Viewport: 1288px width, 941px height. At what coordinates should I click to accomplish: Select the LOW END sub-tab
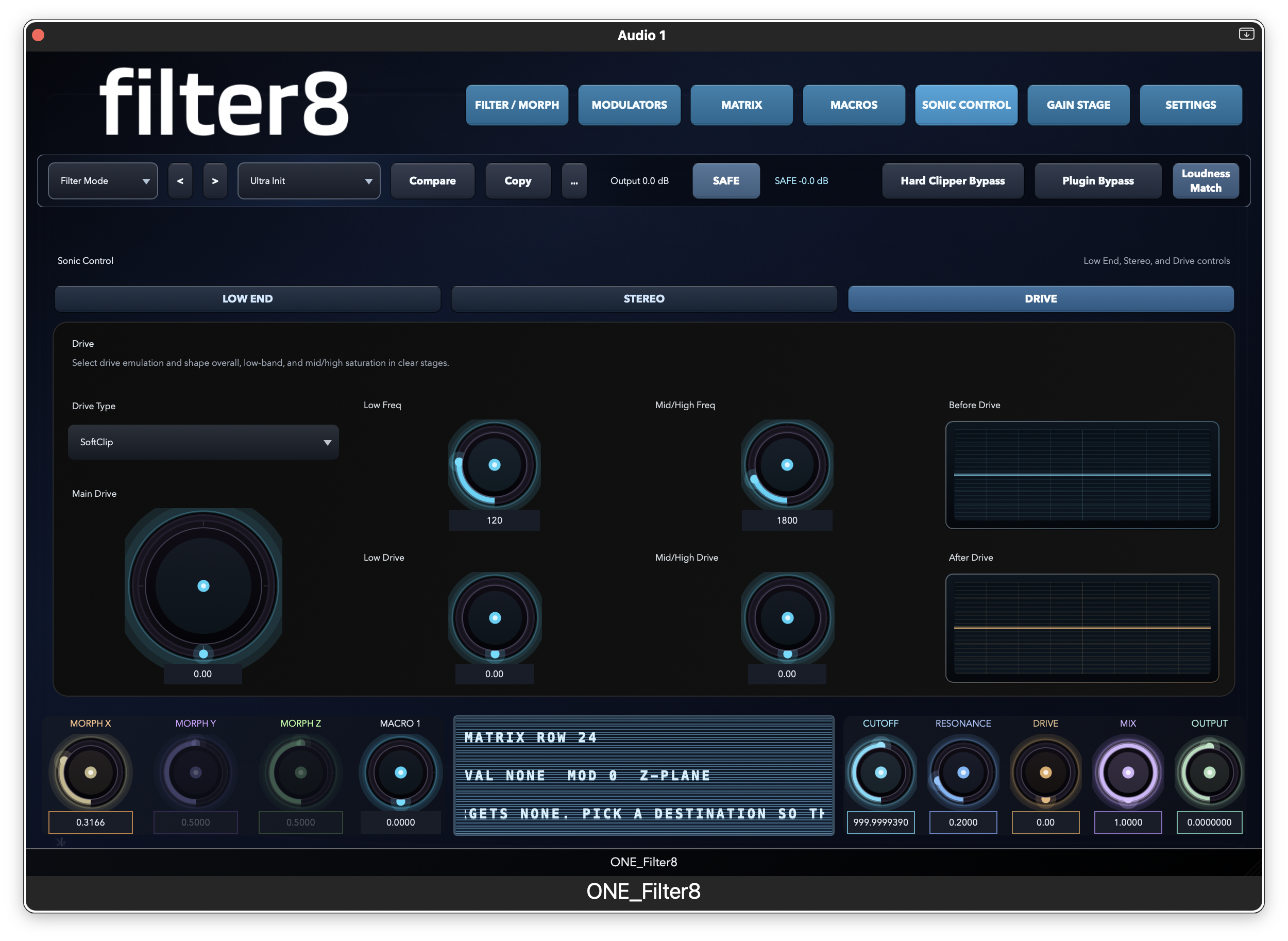247,298
